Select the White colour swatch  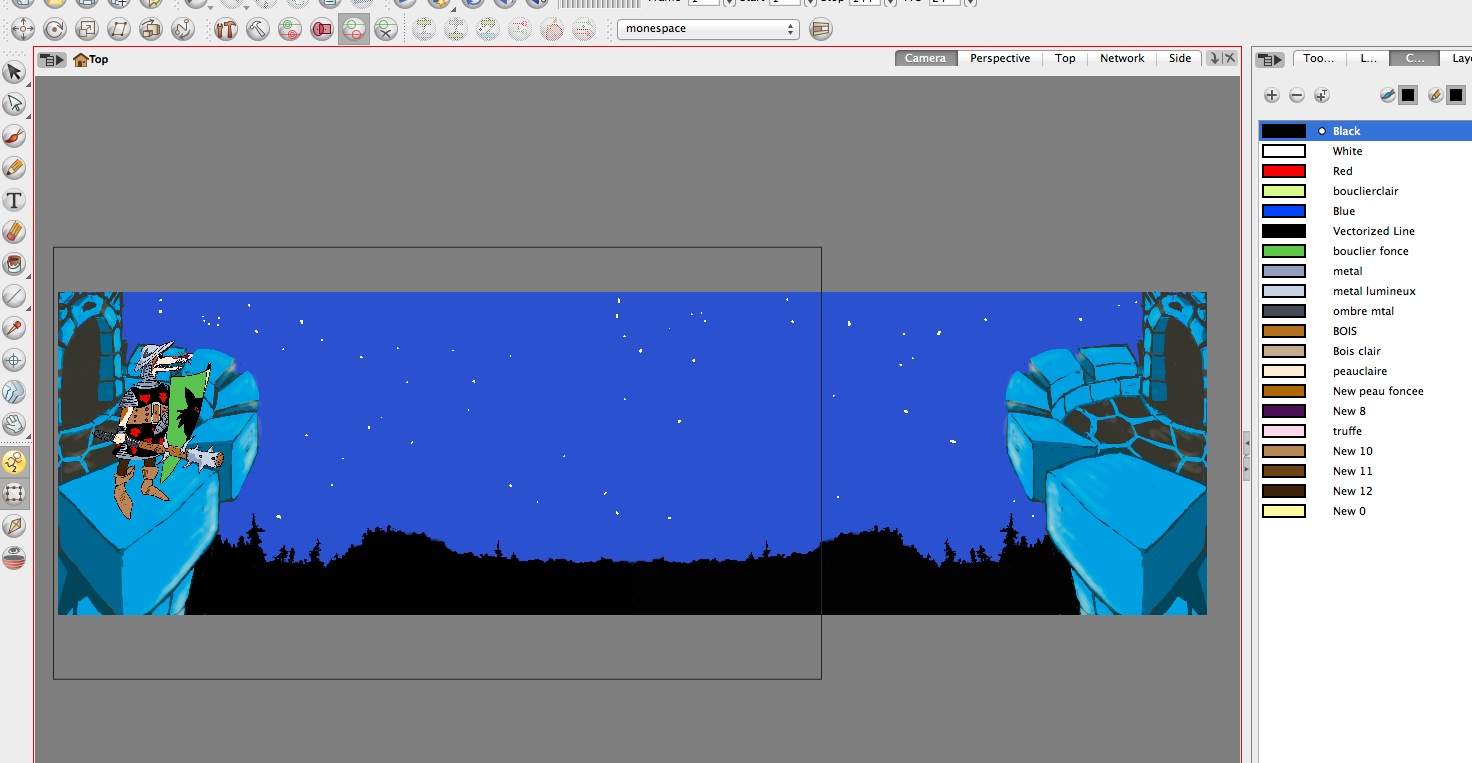pyautogui.click(x=1284, y=151)
